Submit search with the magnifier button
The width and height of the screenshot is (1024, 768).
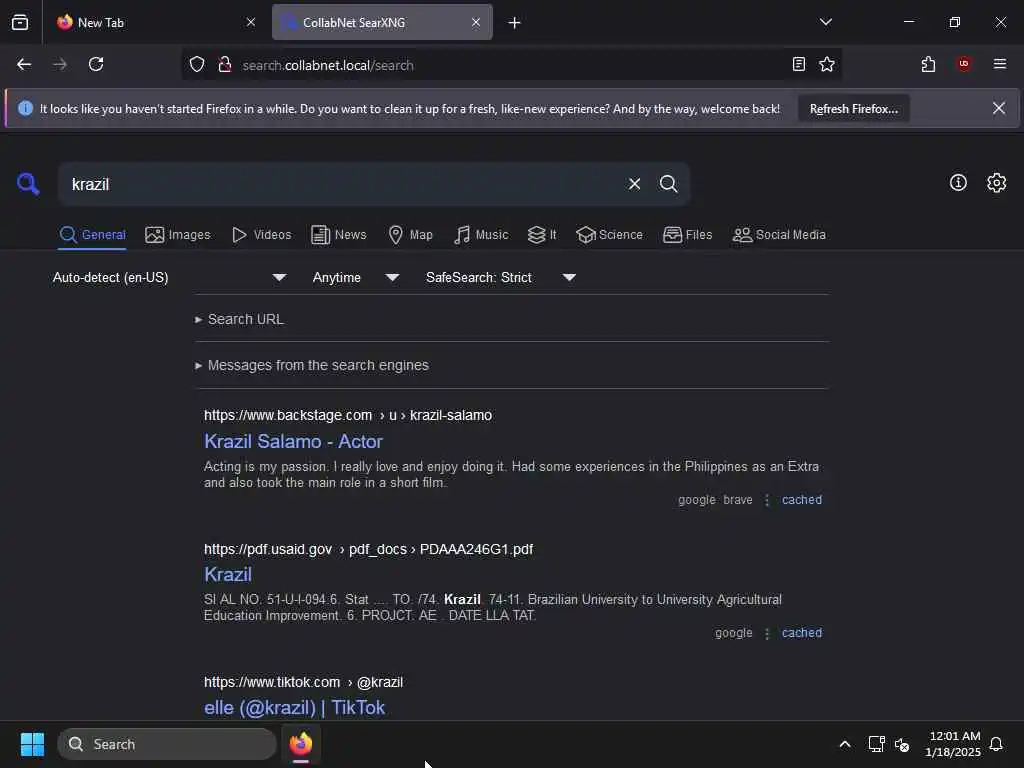point(668,184)
